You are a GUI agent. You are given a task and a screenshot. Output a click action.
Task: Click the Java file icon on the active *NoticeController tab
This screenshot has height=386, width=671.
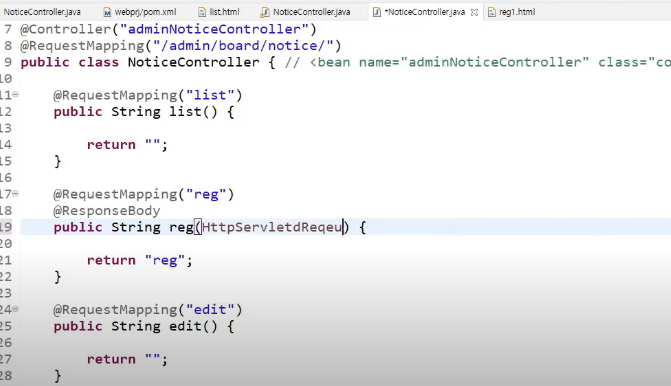pyautogui.click(x=377, y=12)
